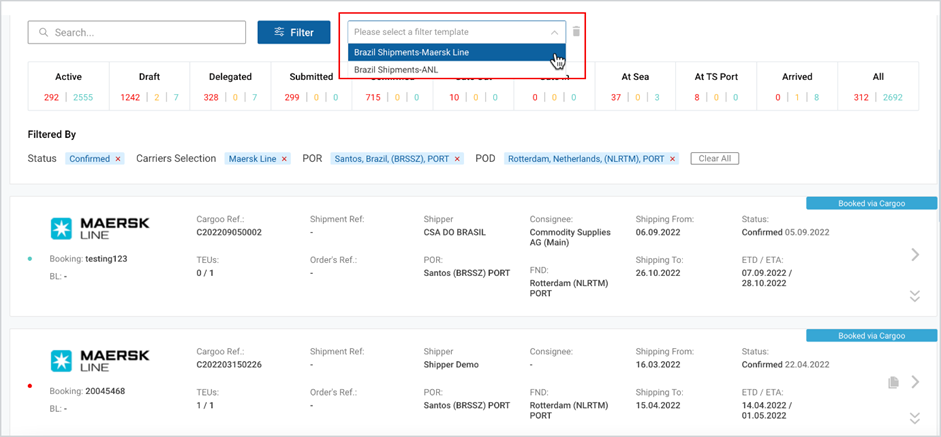
Task: Click Maersk Line logo on booking 20045468
Action: (x=100, y=360)
